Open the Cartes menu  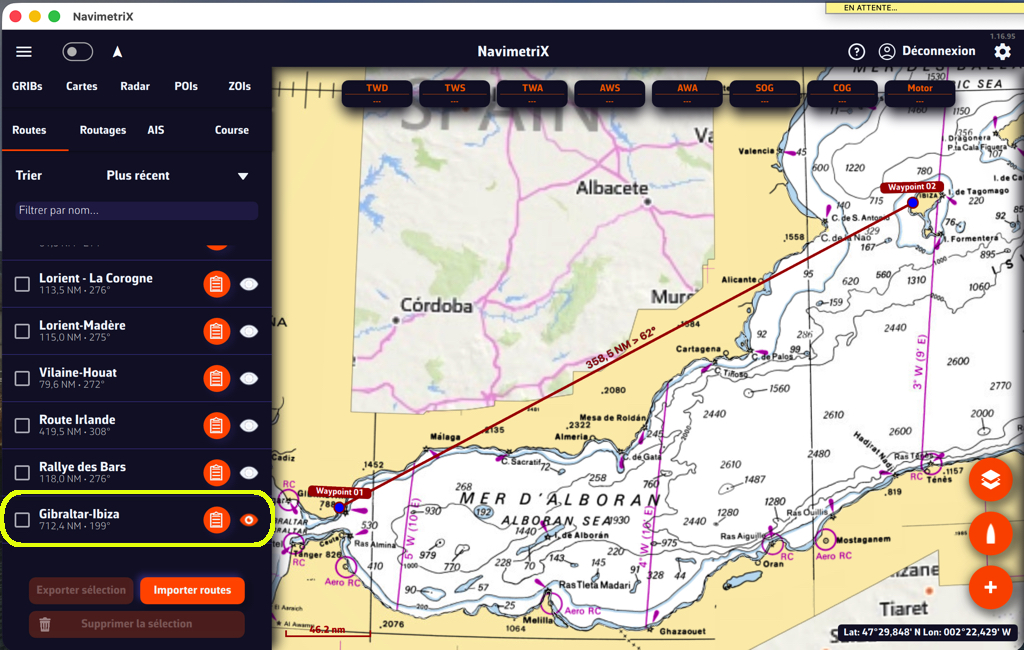click(x=82, y=86)
